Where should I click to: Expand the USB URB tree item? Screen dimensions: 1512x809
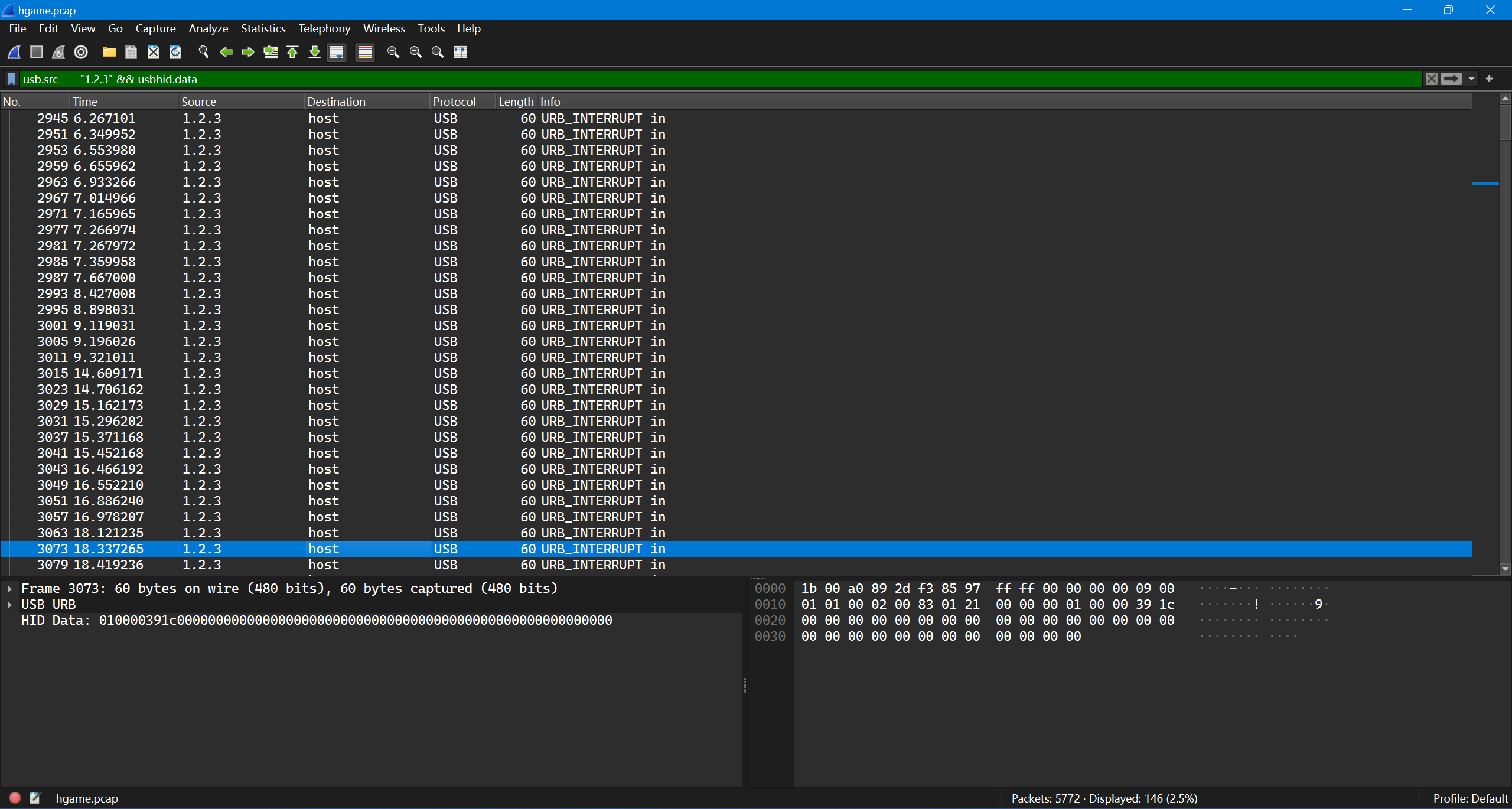coord(10,605)
